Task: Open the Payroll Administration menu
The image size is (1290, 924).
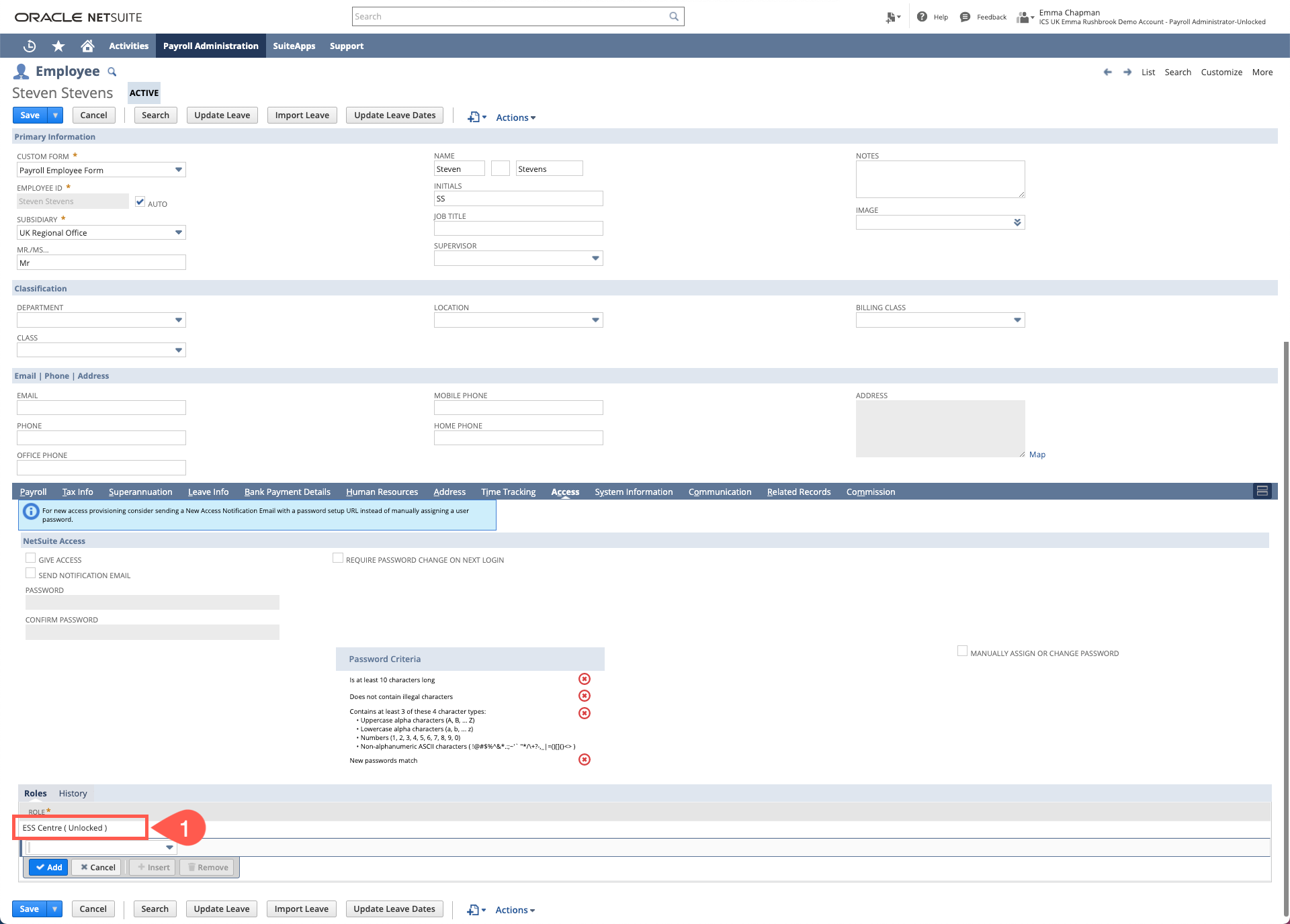Action: pos(210,46)
